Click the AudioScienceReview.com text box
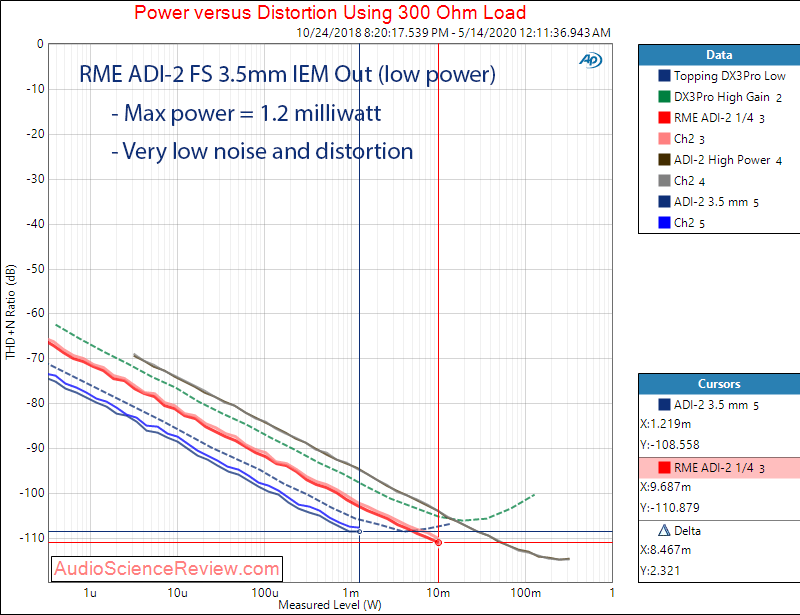The height and width of the screenshot is (615, 800). click(x=167, y=569)
